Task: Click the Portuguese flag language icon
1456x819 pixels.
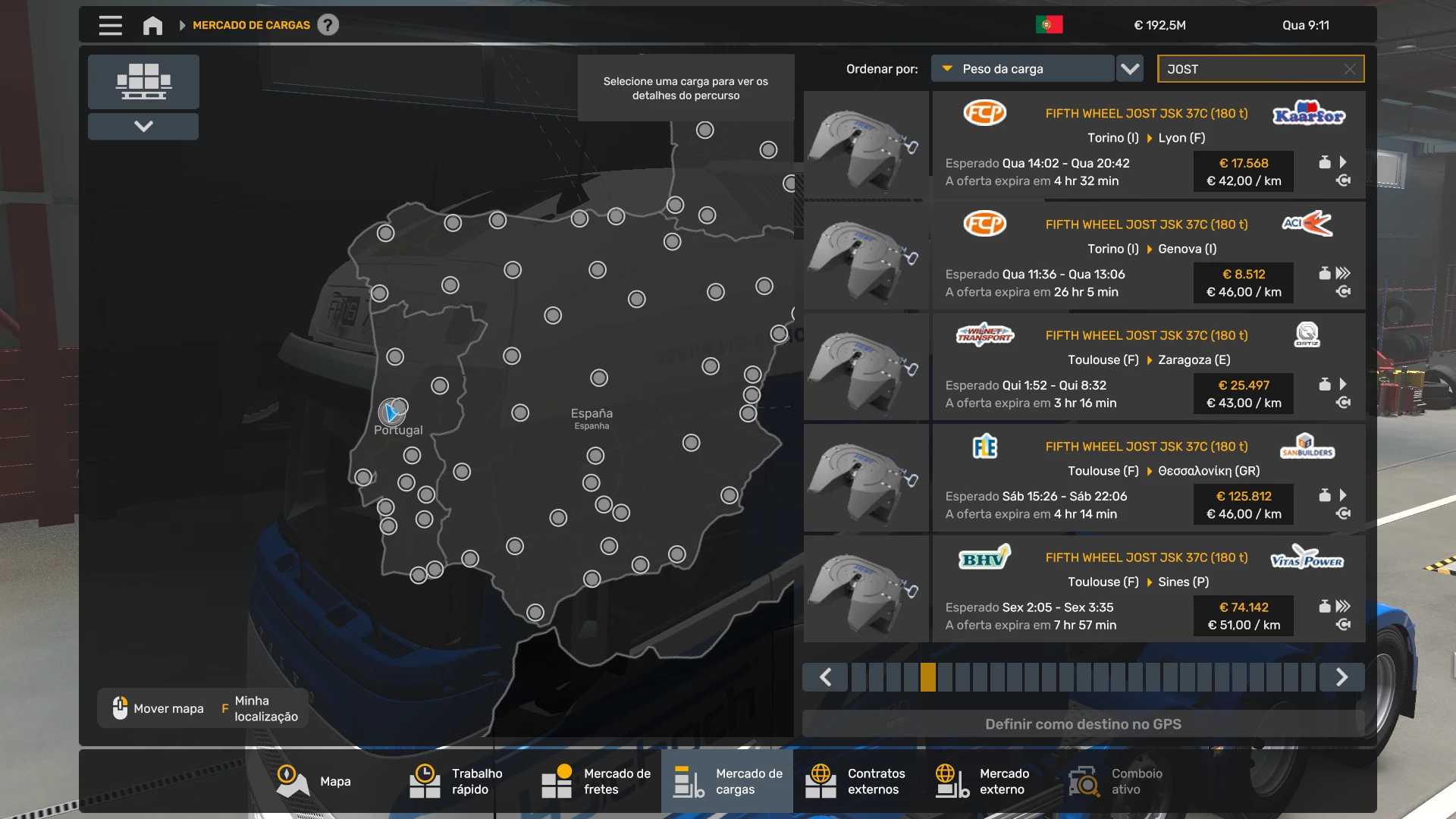Action: click(1049, 25)
